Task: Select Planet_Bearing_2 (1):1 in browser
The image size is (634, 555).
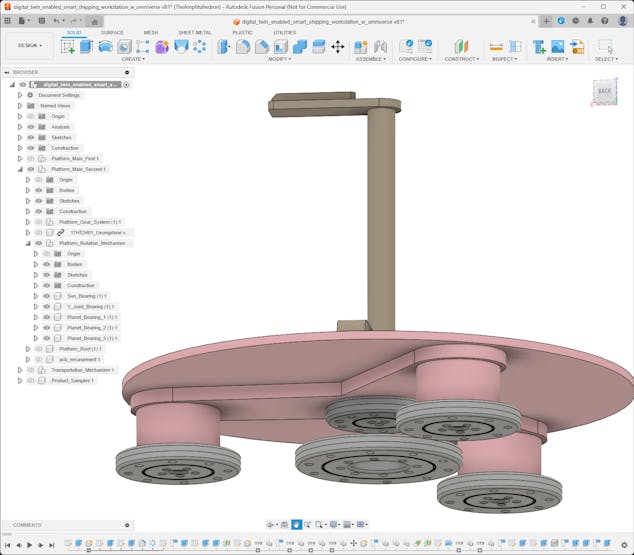Action: (92, 328)
